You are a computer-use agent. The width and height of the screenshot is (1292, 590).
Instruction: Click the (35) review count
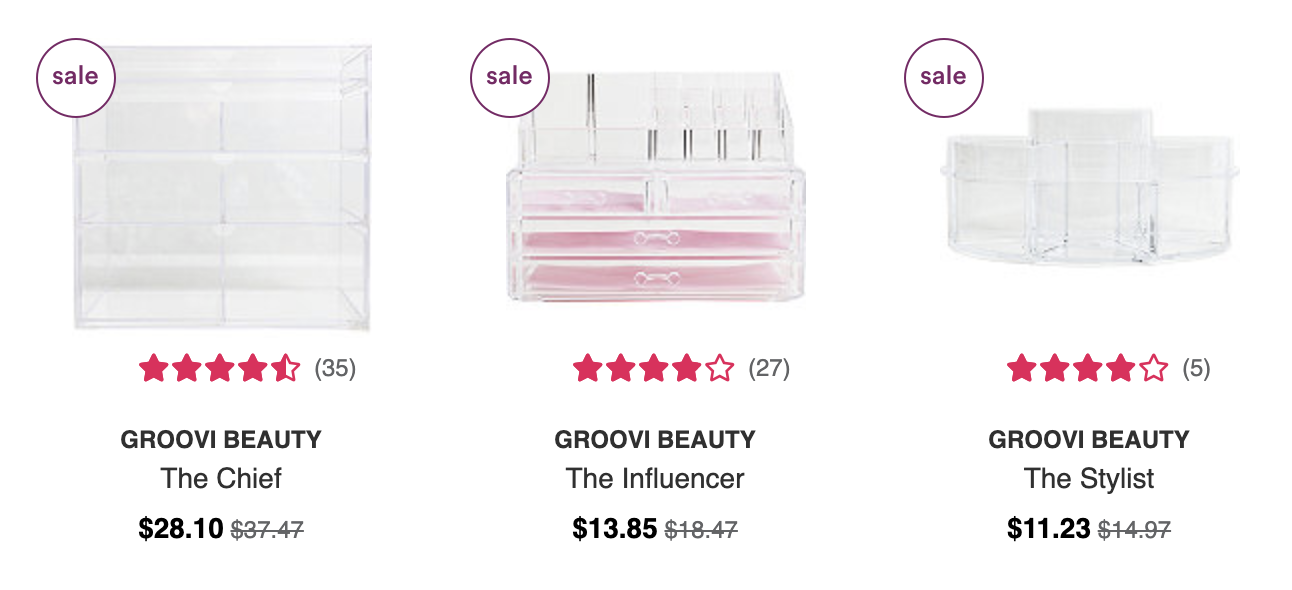tap(335, 369)
